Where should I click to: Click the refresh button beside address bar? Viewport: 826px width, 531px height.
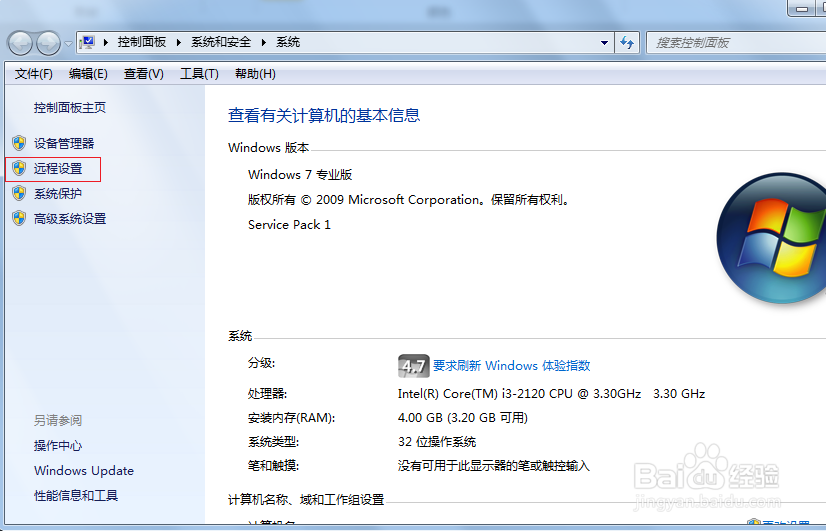click(627, 43)
